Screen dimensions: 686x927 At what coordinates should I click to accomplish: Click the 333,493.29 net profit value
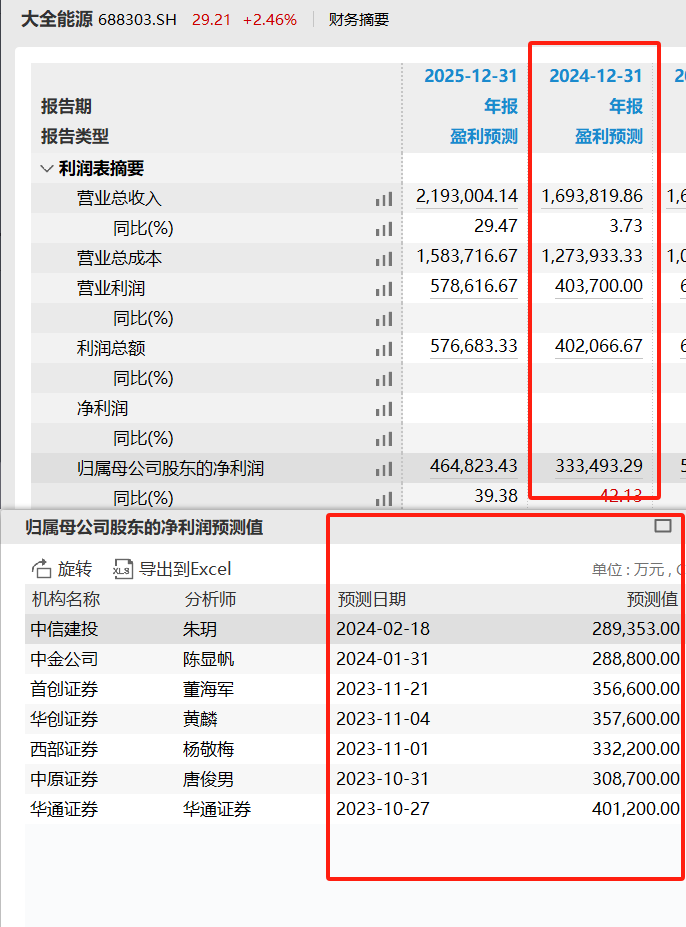[x=598, y=466]
